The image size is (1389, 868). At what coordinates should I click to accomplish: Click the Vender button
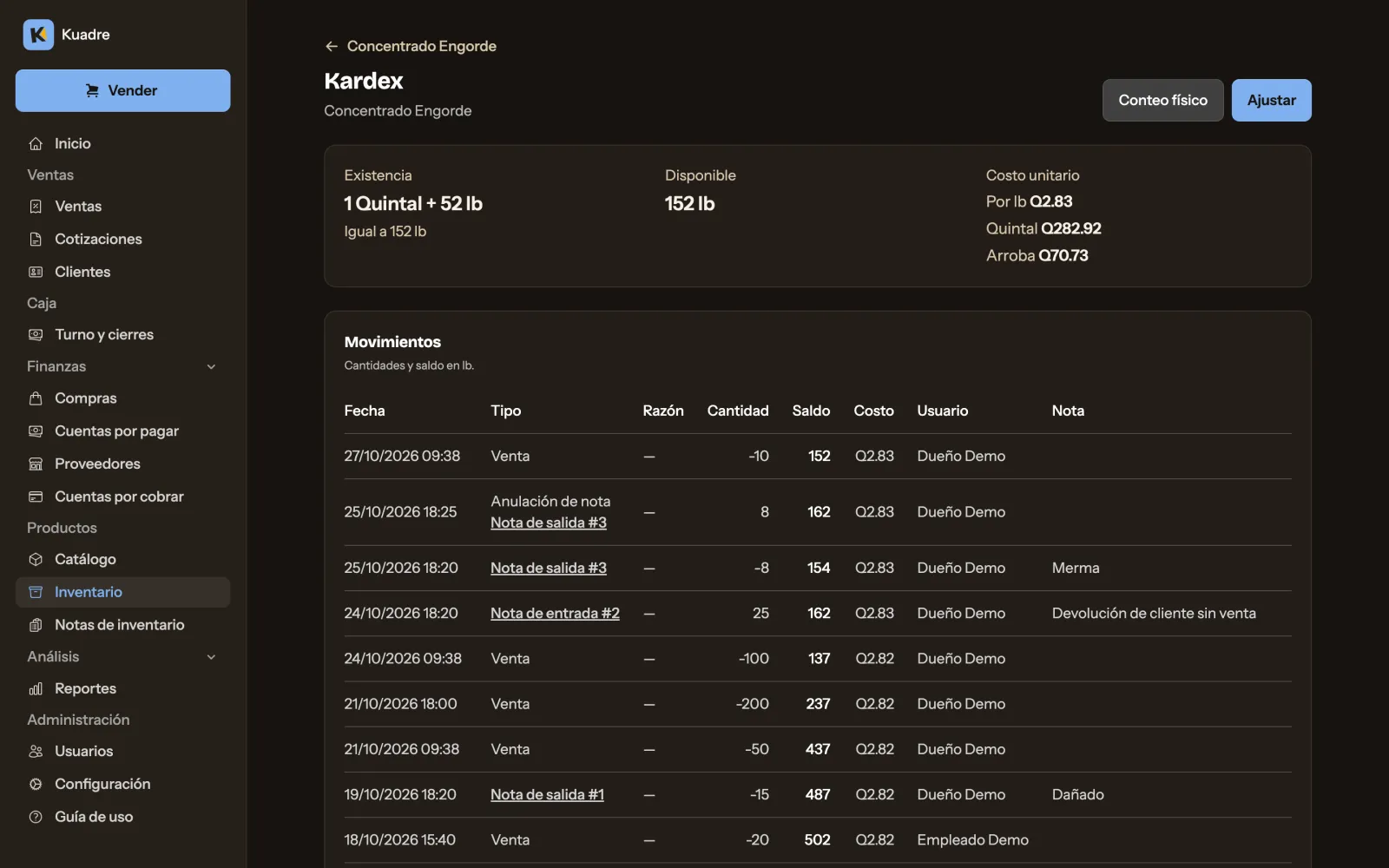click(122, 90)
